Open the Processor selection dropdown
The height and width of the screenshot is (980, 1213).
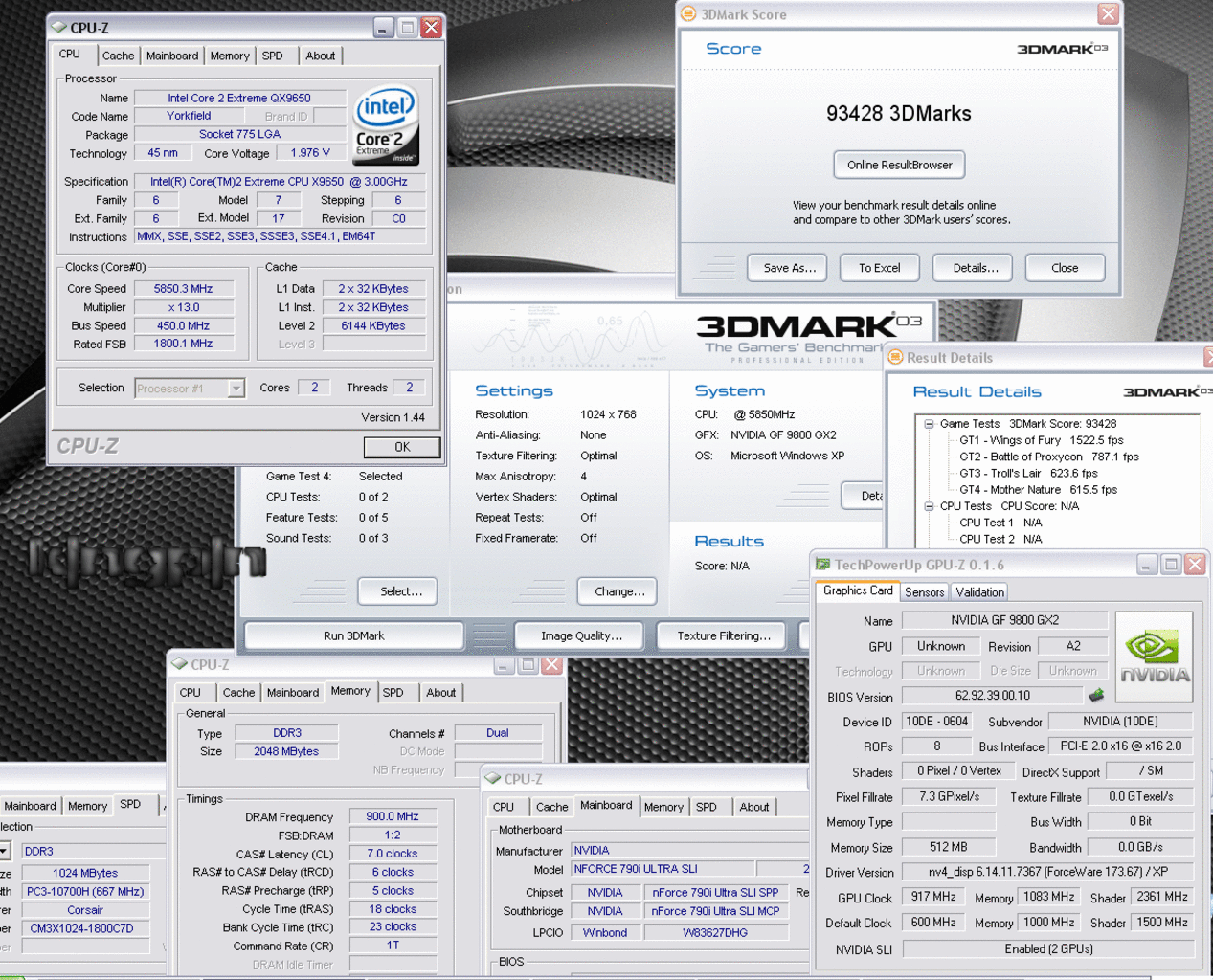coord(236,388)
